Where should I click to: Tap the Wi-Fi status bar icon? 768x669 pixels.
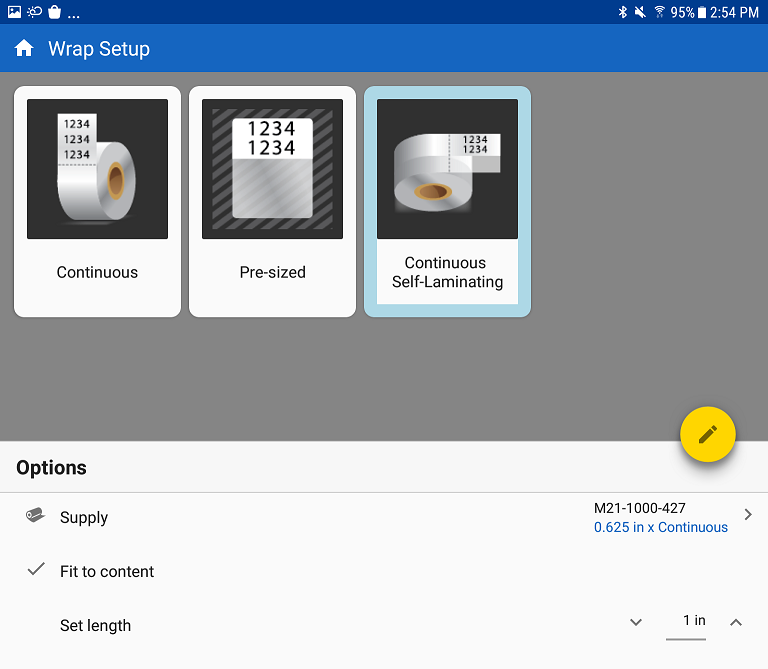coord(660,12)
